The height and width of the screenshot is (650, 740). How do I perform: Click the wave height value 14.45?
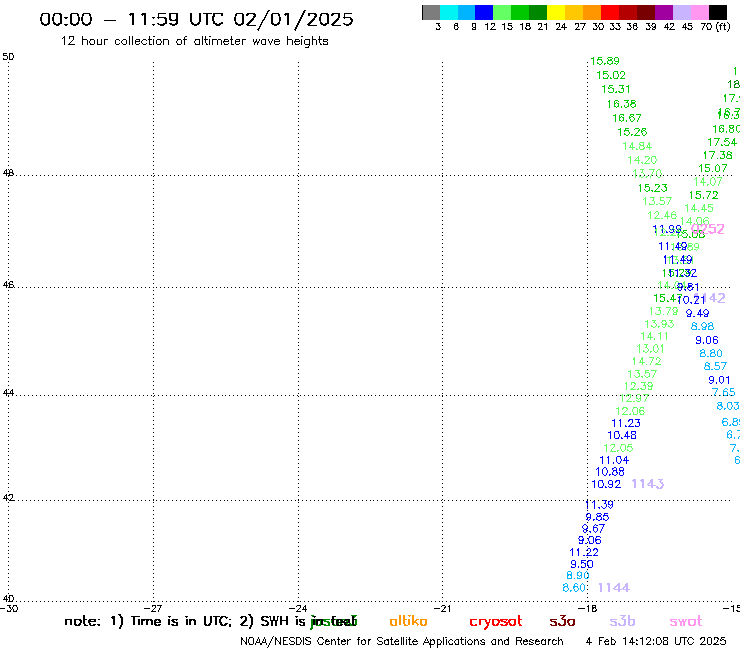(x=699, y=209)
